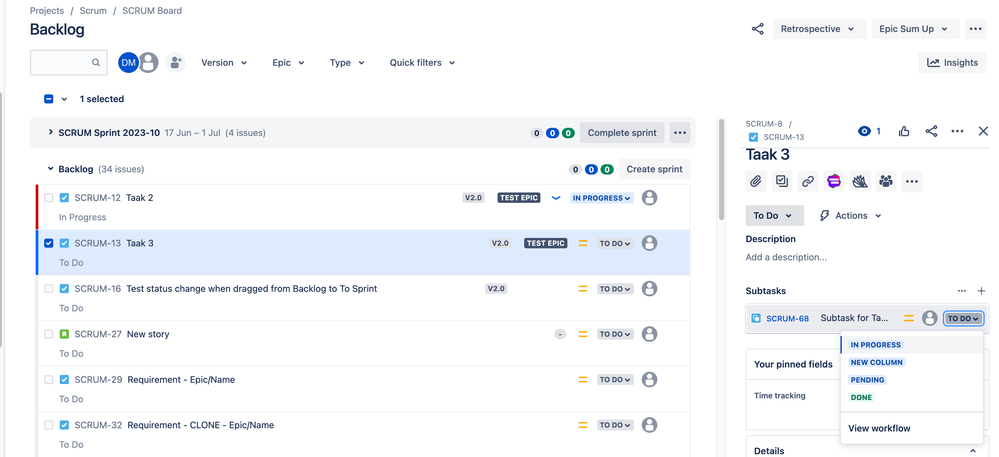Open In Progress status dropdown on SCRUM-12
Viewport: 999px width, 457px height.
(601, 198)
